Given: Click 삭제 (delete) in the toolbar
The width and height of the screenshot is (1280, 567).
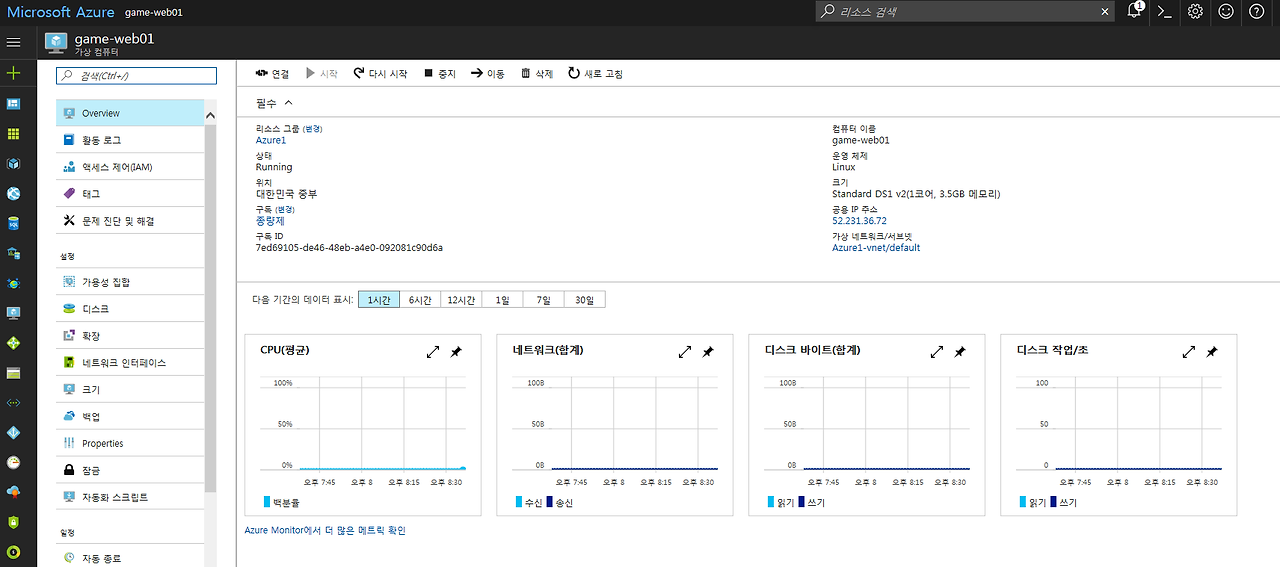Looking at the screenshot, I should 536,74.
